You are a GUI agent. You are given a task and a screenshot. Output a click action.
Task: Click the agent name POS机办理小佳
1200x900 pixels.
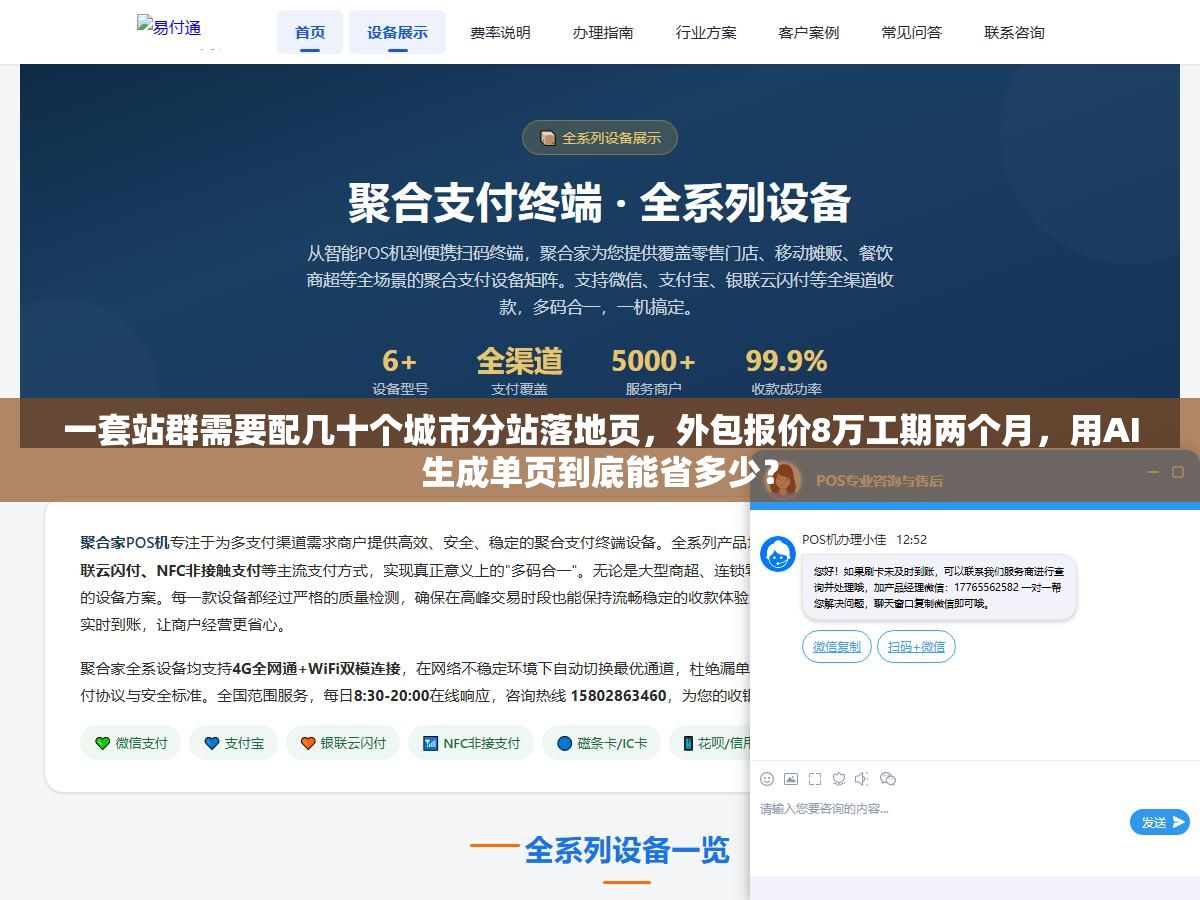(x=844, y=539)
